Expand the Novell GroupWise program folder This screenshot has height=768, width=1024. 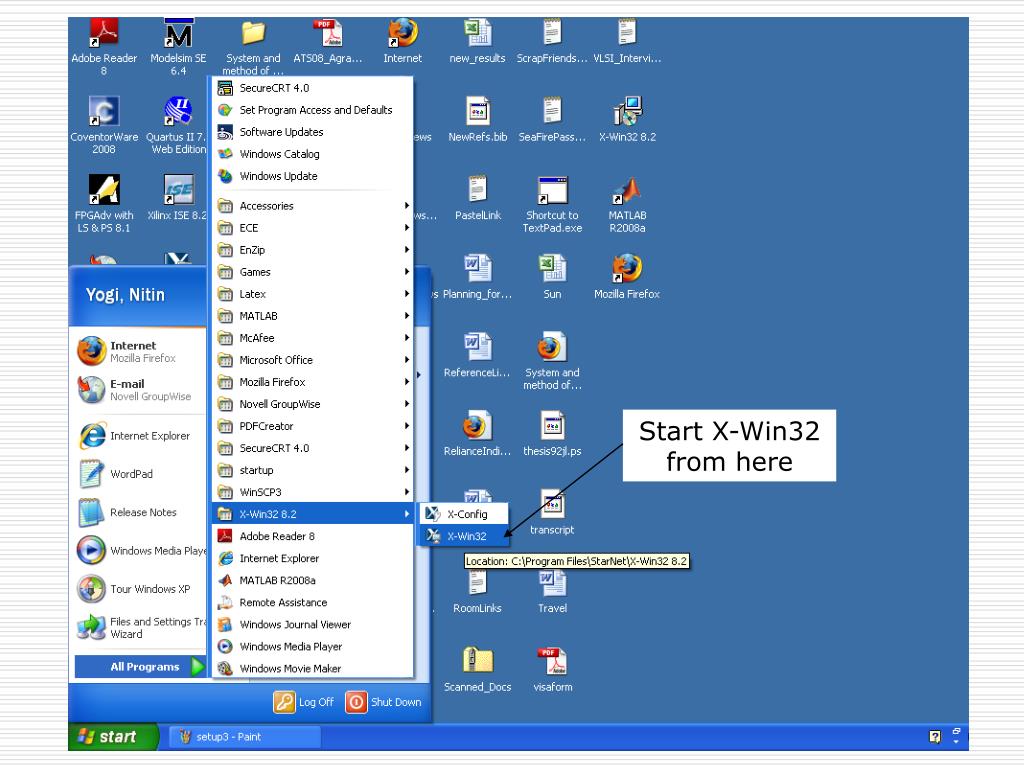313,404
